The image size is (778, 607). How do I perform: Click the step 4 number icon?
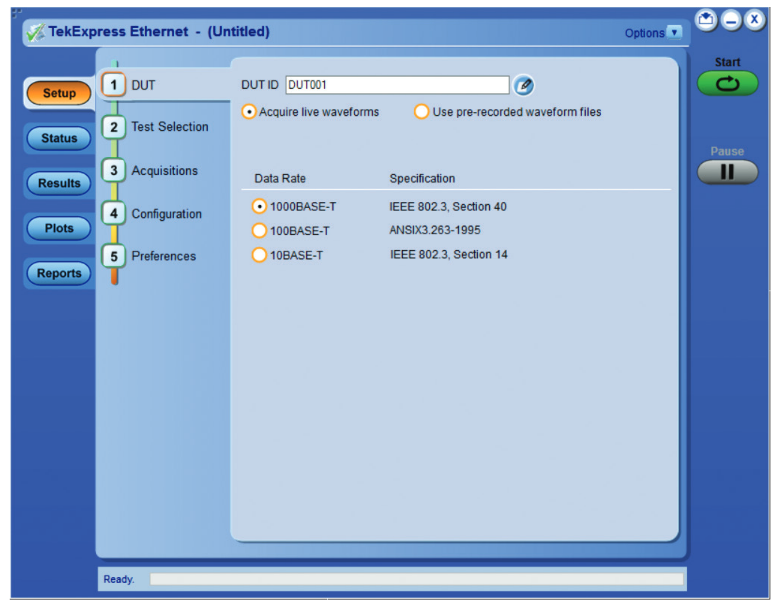pyautogui.click(x=114, y=214)
